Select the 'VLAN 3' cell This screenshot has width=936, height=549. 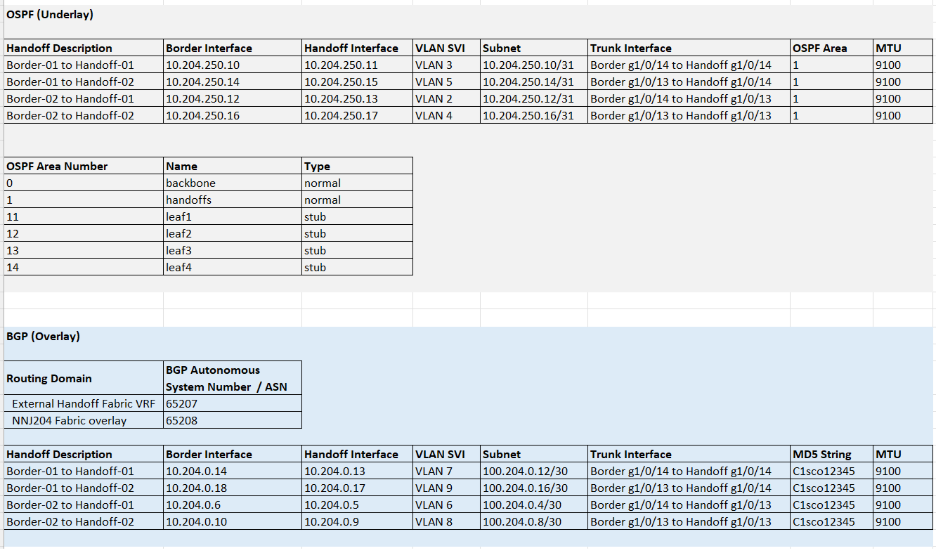(x=447, y=65)
